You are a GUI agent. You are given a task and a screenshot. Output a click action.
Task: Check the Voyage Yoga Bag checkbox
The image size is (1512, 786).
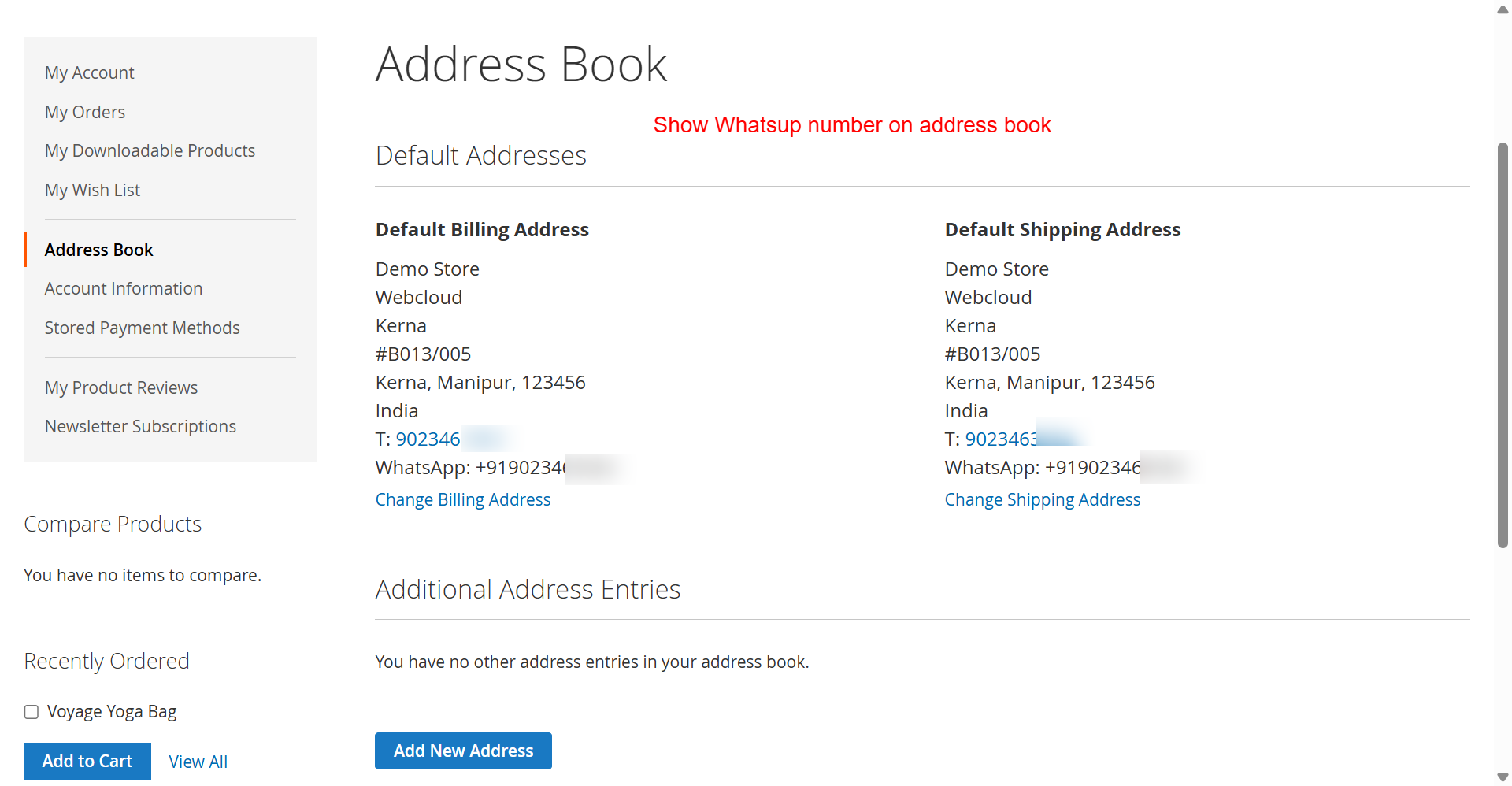[31, 712]
